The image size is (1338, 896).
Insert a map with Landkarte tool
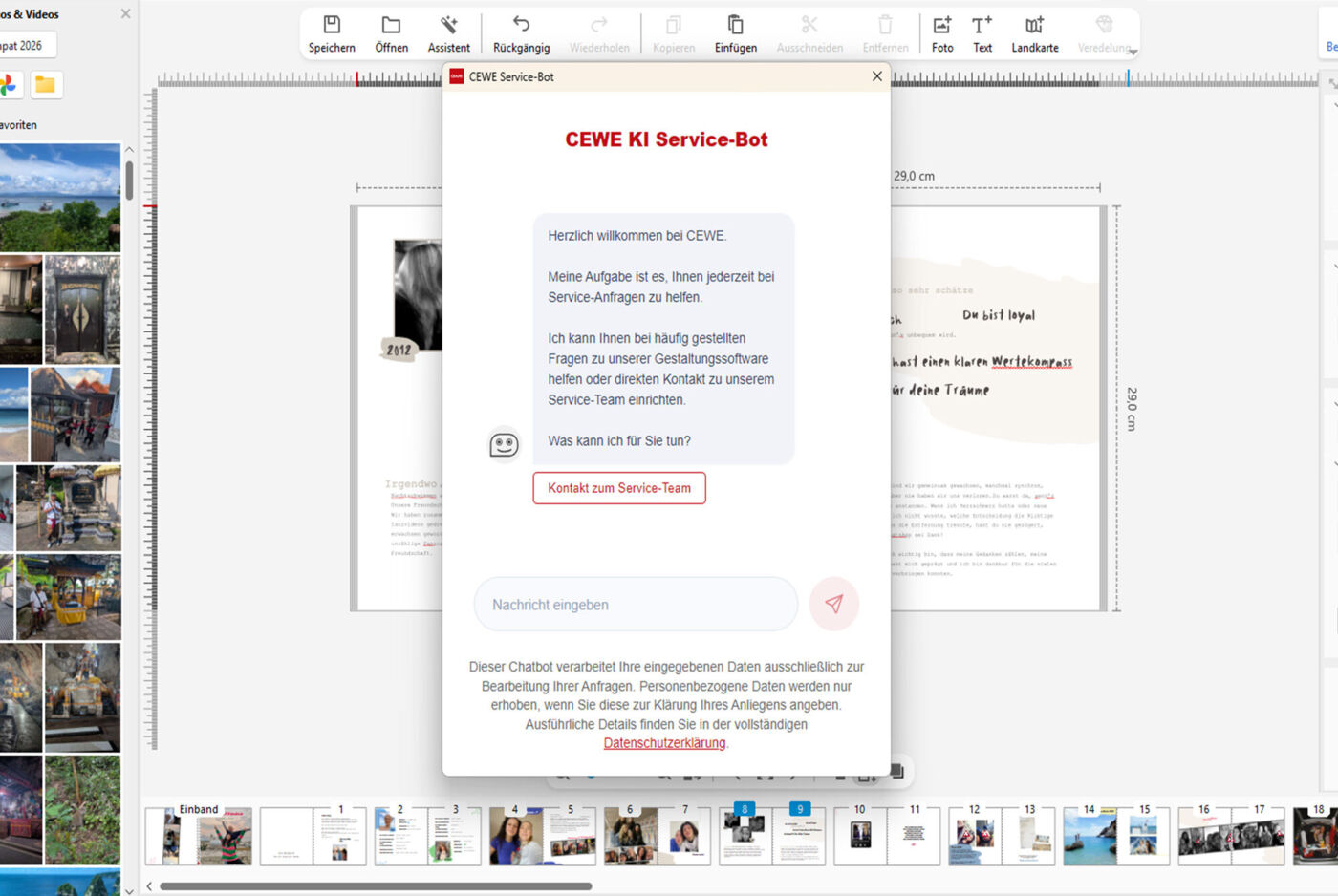[x=1035, y=33]
